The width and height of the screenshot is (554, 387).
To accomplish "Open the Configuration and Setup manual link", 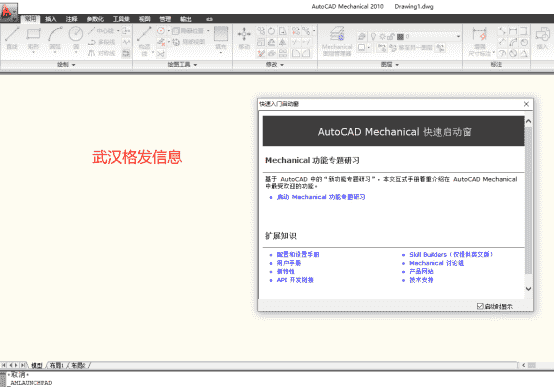I will tap(298, 254).
